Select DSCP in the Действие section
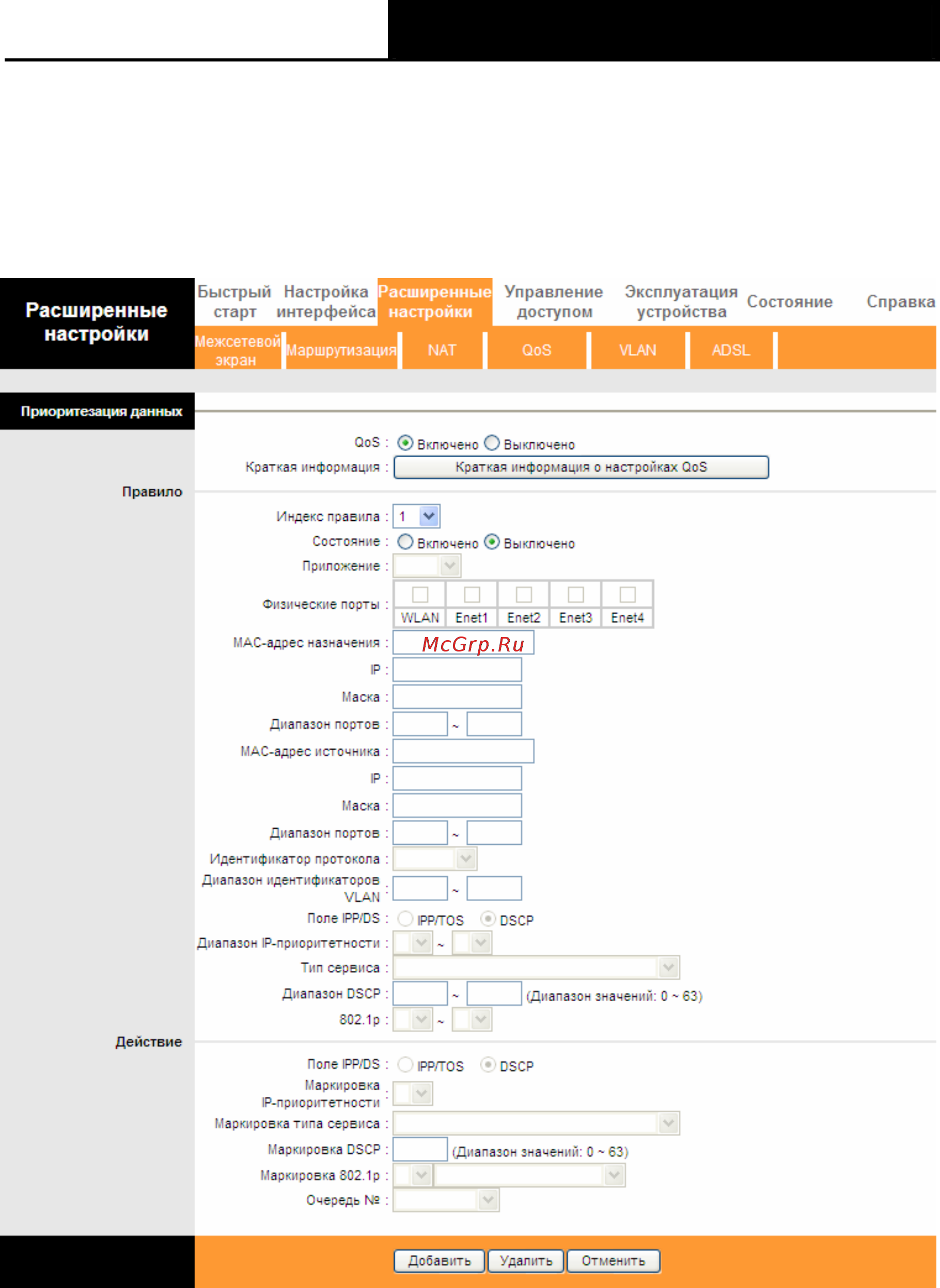 click(x=488, y=1064)
